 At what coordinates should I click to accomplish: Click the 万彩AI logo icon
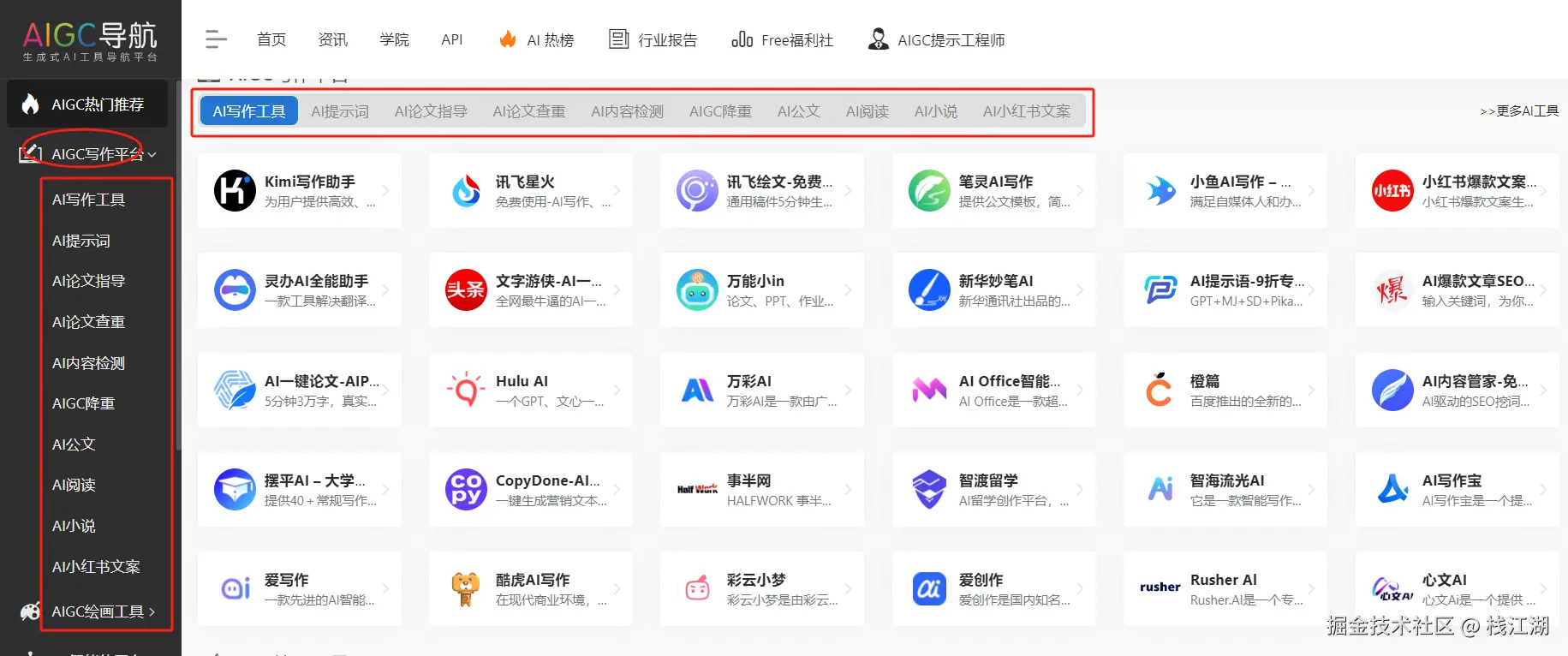pyautogui.click(x=697, y=390)
